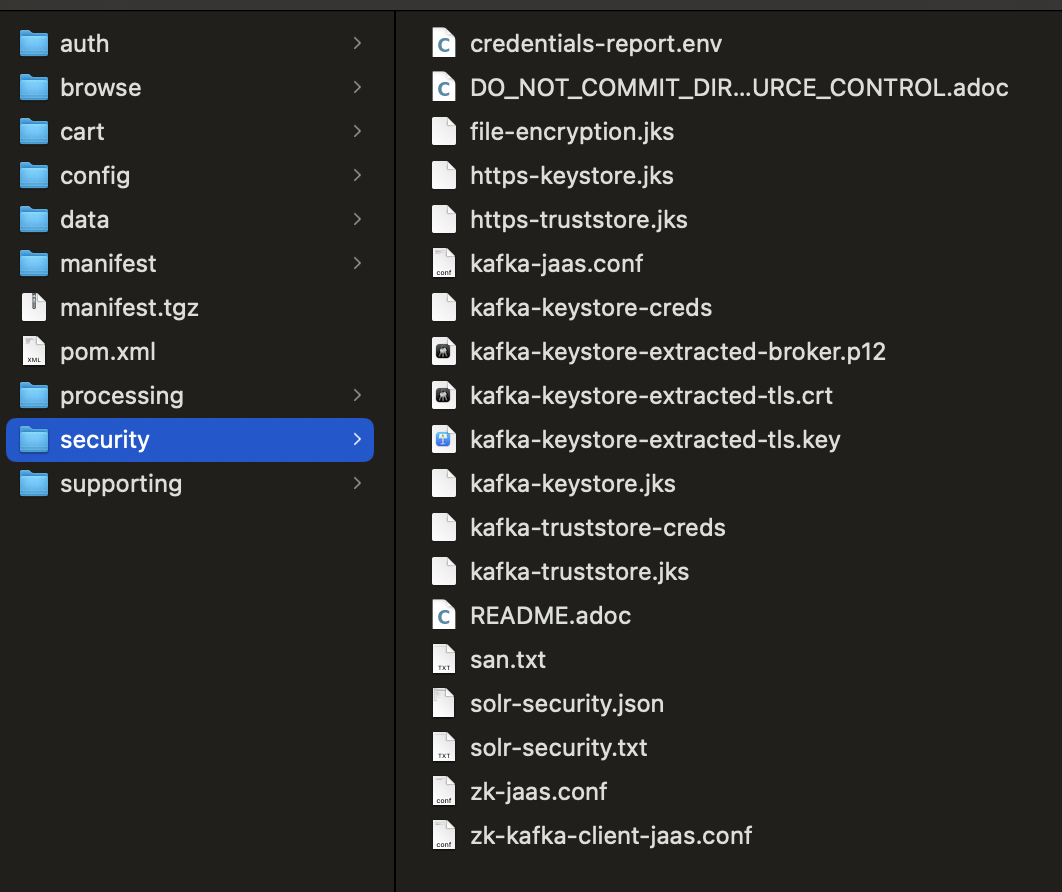Click the solr-security.json file icon

pos(444,704)
